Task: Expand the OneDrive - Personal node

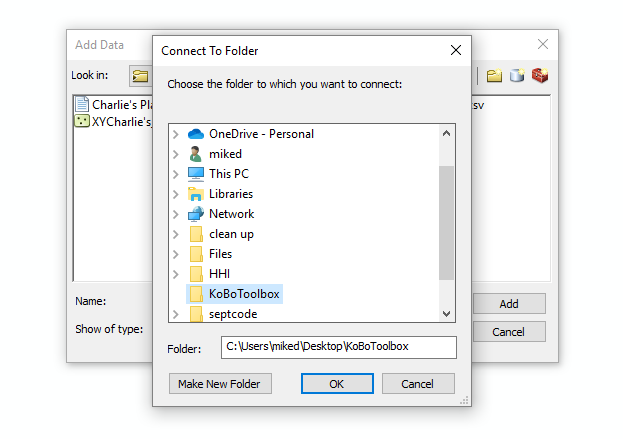Action: click(x=177, y=134)
